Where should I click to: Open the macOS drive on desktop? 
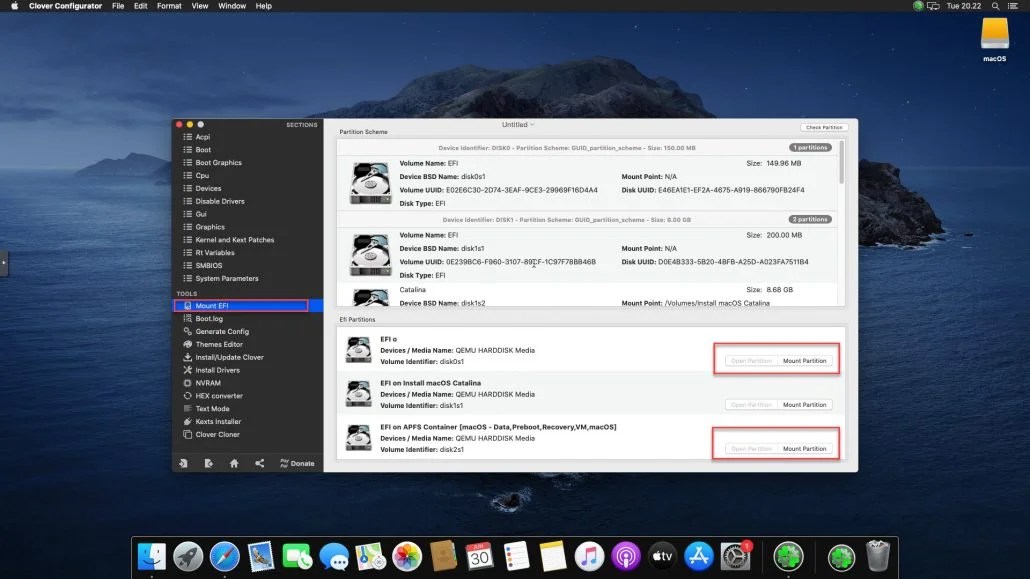click(995, 39)
